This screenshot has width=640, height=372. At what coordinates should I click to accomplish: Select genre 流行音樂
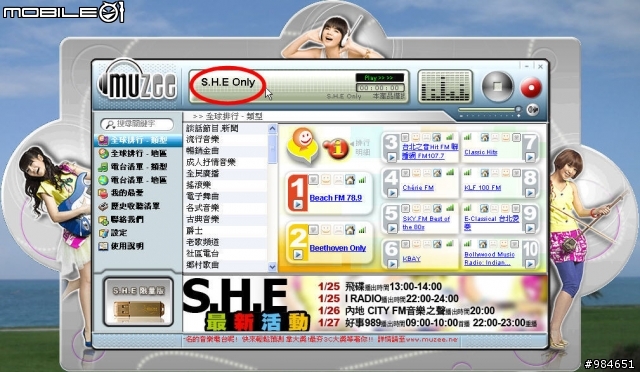[226, 140]
